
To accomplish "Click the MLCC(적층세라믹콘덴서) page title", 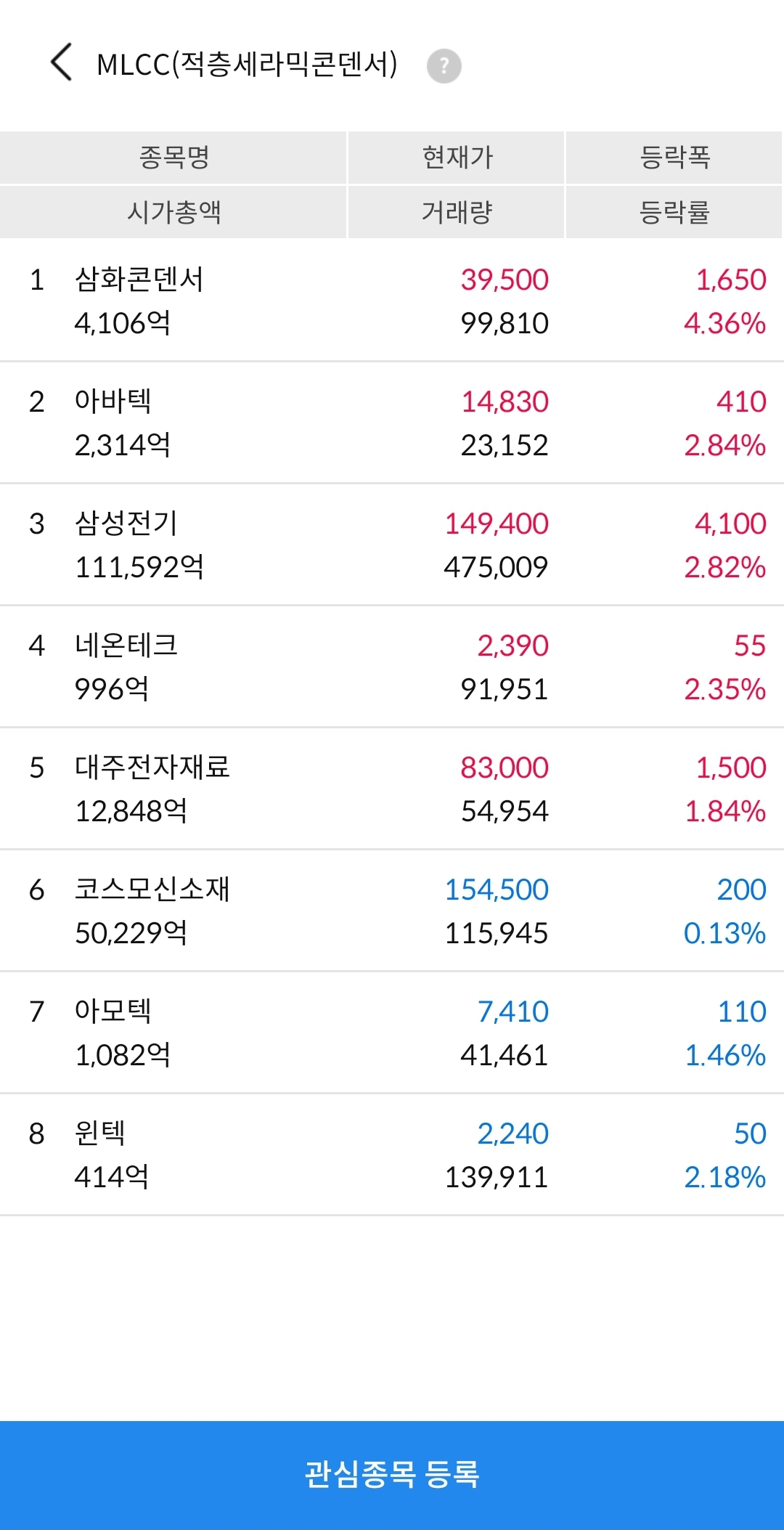I will click(247, 65).
